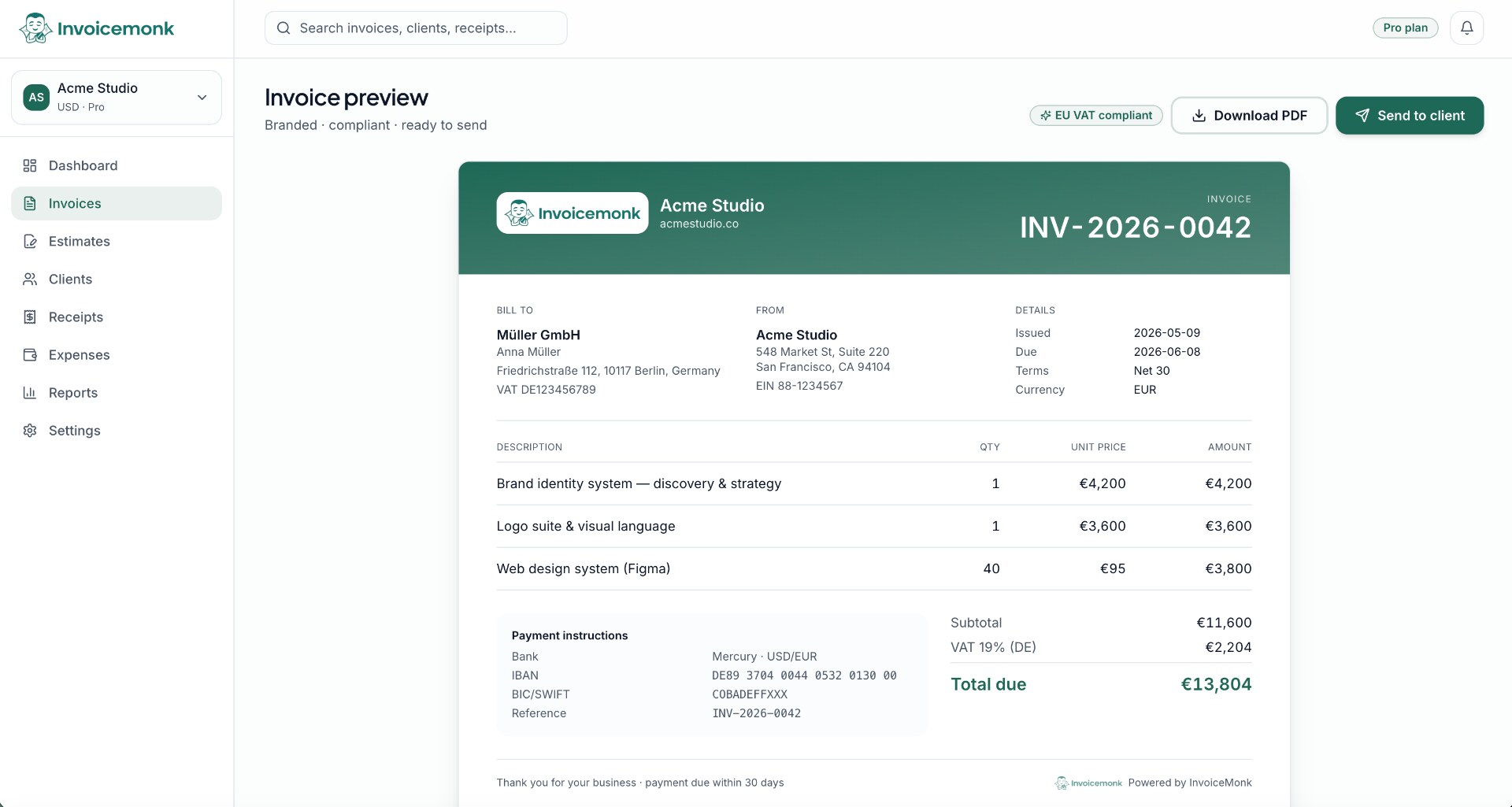
Task: Select the Web design system (Figma) row
Action: [x=874, y=568]
